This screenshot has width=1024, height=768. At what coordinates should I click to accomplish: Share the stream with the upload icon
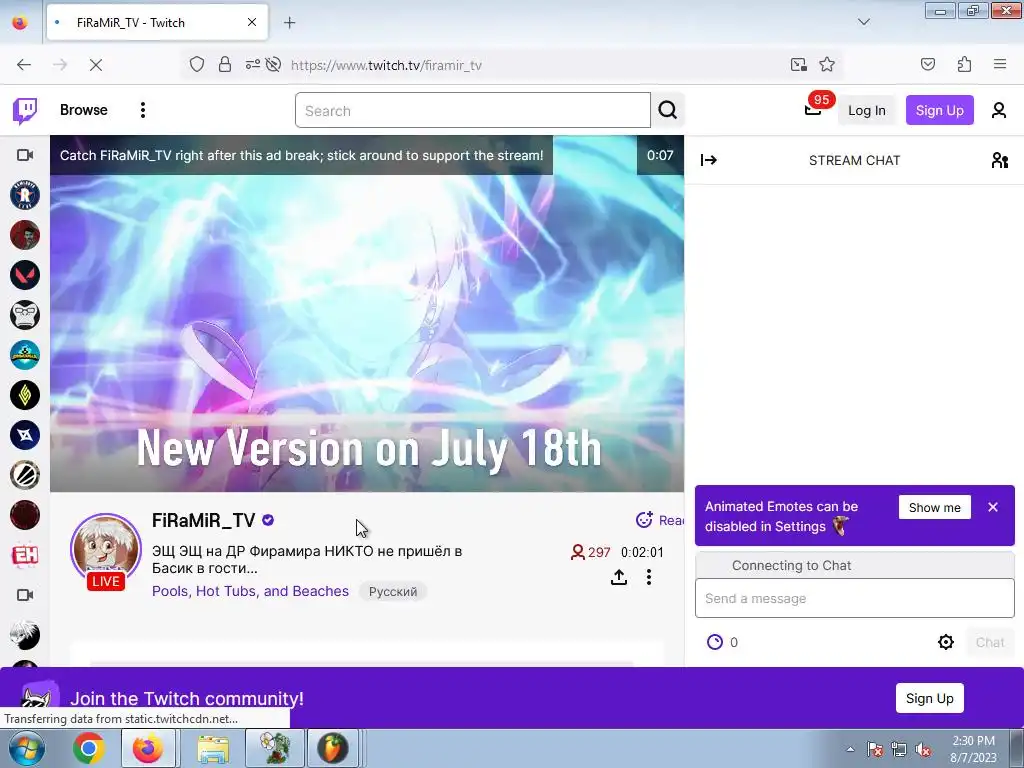pos(619,577)
